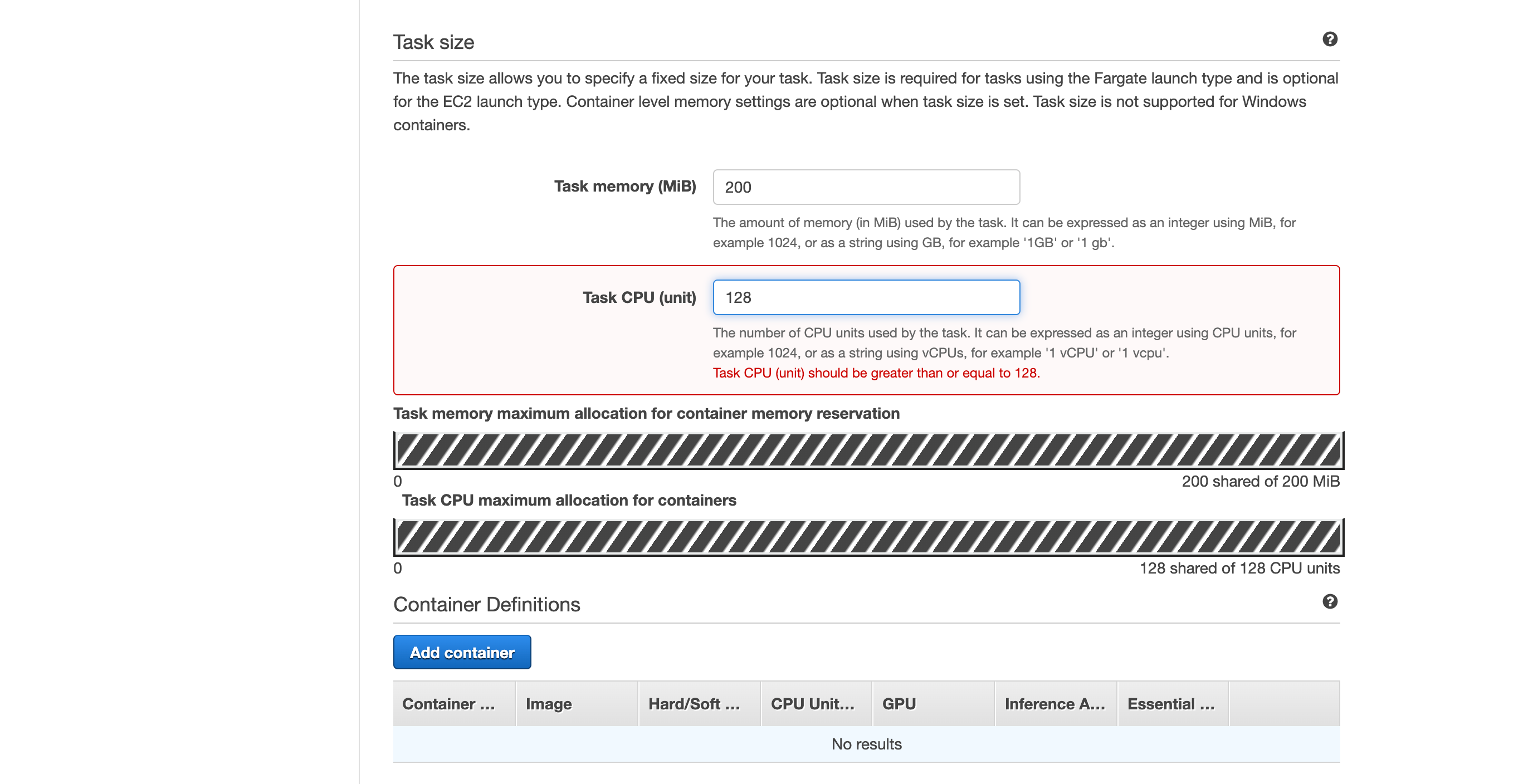Select the GPU column header
Image resolution: width=1533 pixels, height=784 pixels.
coord(898,704)
